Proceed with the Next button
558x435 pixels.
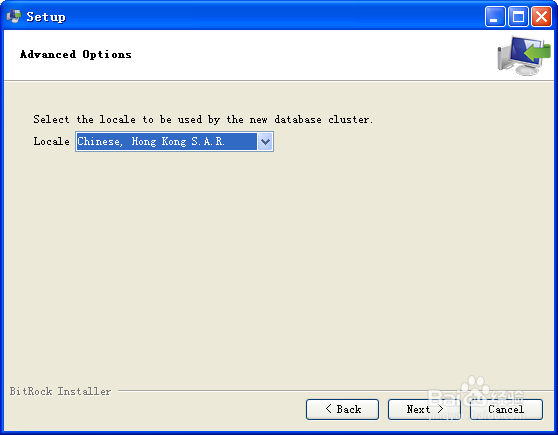pyautogui.click(x=424, y=409)
